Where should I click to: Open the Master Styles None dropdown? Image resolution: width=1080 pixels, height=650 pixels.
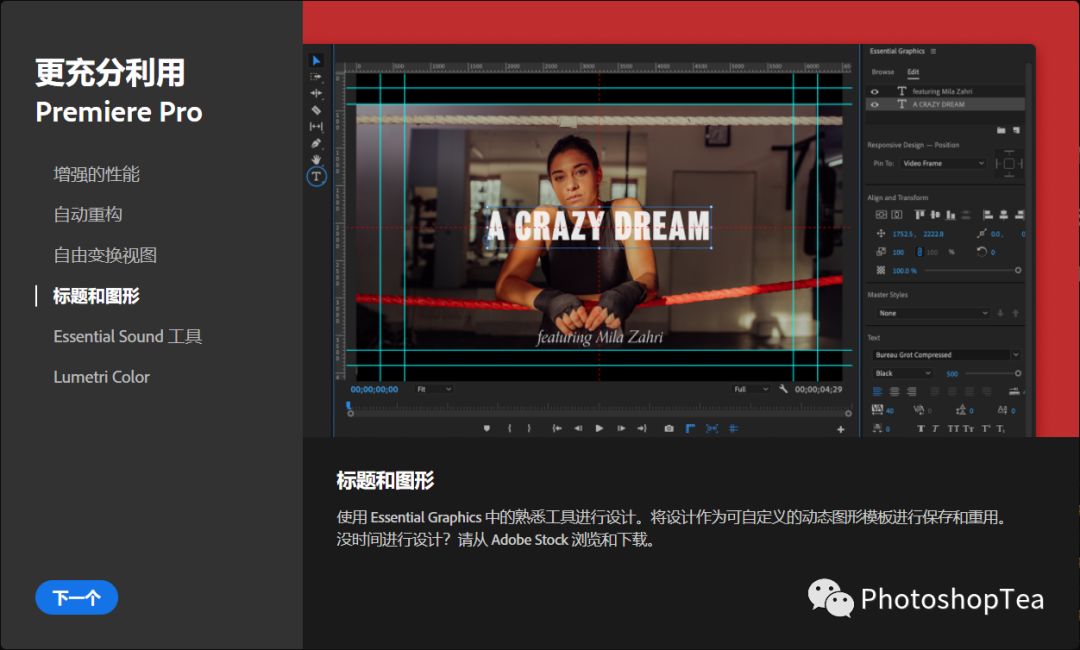pyautogui.click(x=933, y=313)
